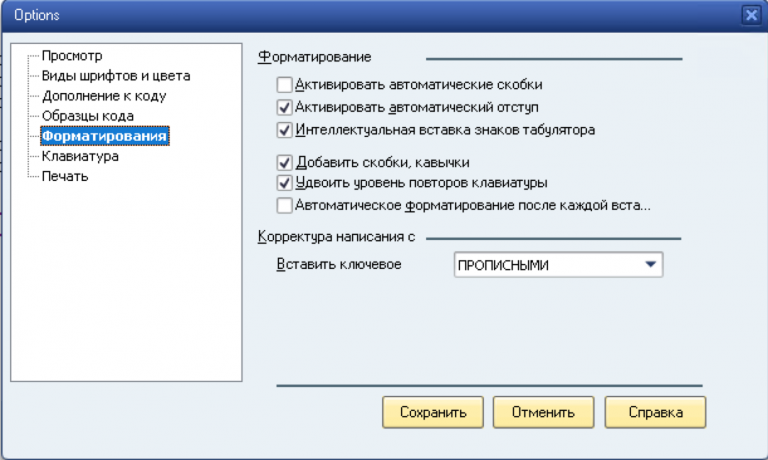The height and width of the screenshot is (460, 768).
Task: Uncheck Добавить скобки, кавычки option
Action: [x=285, y=162]
